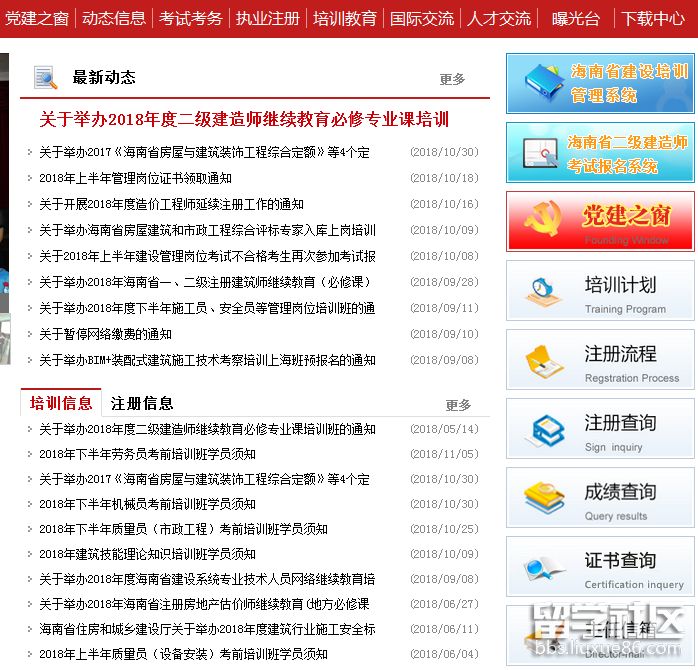Viewport: 698px width, 670px height.
Task: Click hammer and sickle emblem icon
Action: (x=542, y=218)
